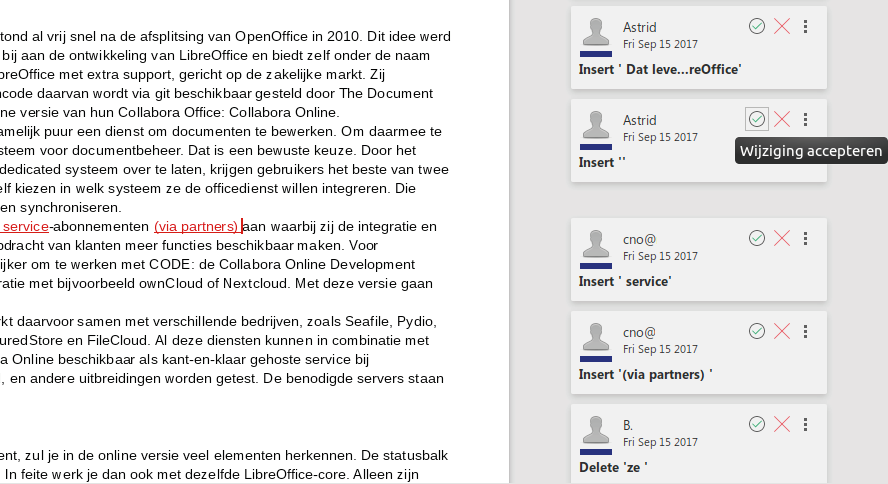
Task: Reject the 'Dat leve...reOffice' insertion by Astrid
Action: (782, 26)
